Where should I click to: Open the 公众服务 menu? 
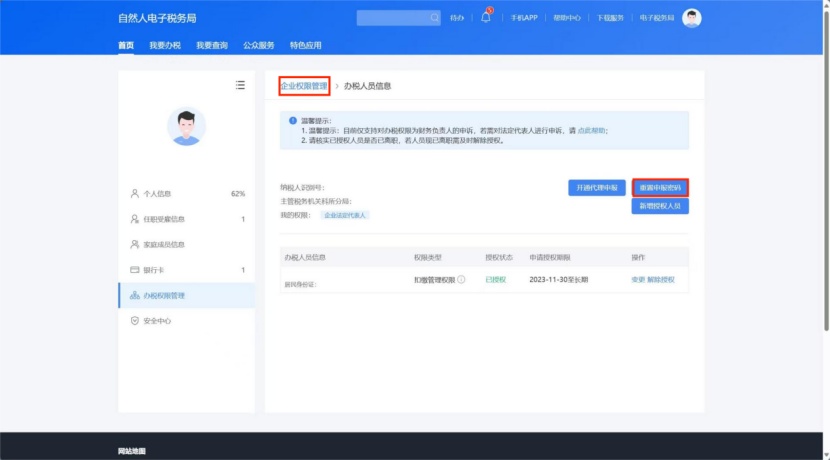point(259,46)
